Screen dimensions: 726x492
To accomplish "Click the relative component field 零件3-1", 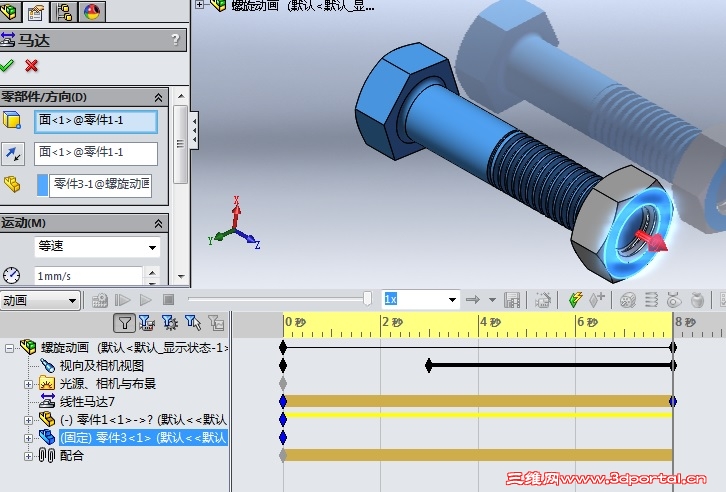I will pyautogui.click(x=100, y=185).
